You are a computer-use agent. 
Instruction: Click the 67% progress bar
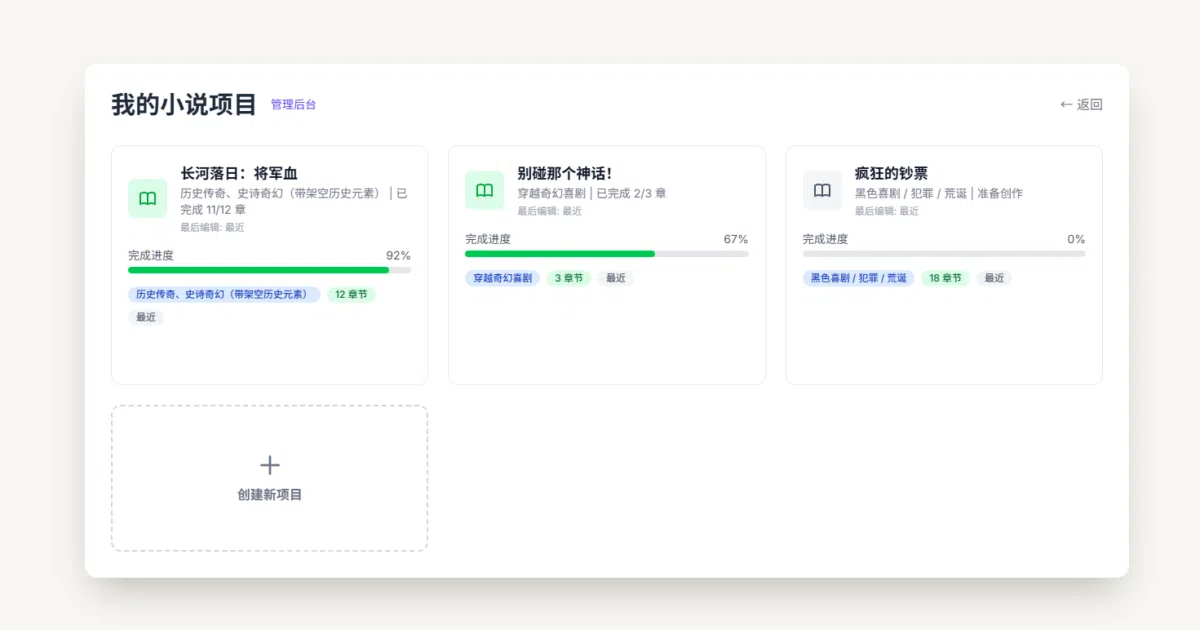(x=606, y=254)
